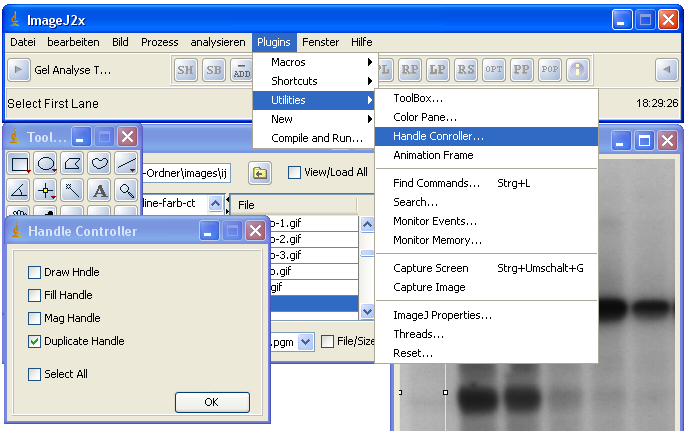Open the Fenster menu

[x=320, y=42]
